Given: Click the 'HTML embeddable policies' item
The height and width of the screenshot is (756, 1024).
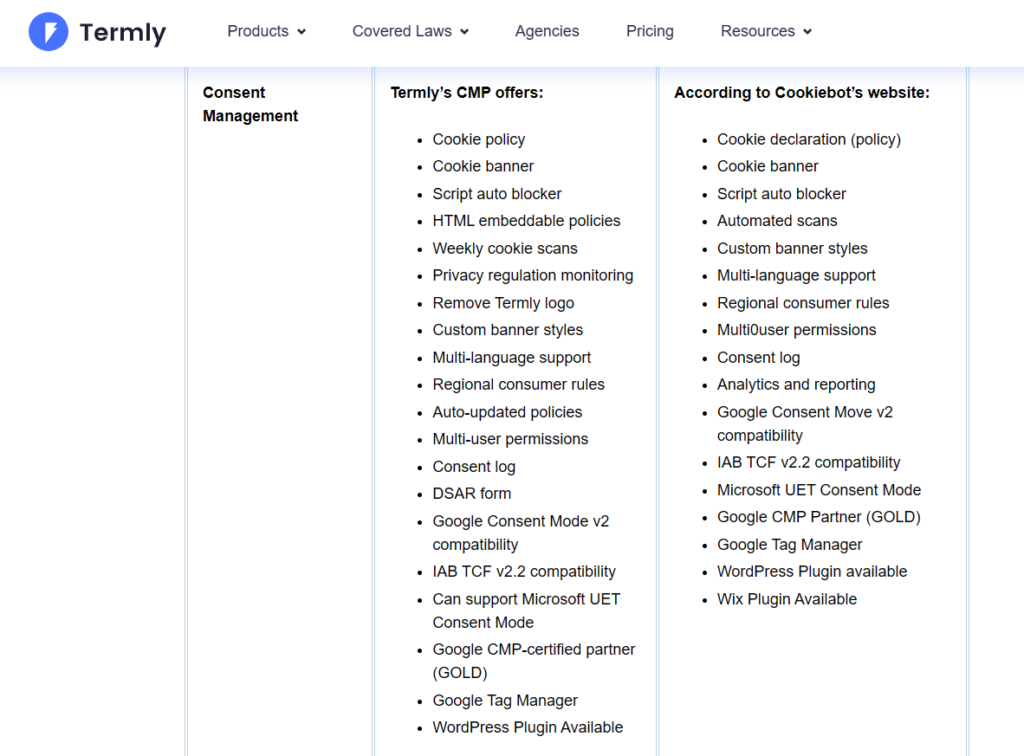Looking at the screenshot, I should click(526, 221).
